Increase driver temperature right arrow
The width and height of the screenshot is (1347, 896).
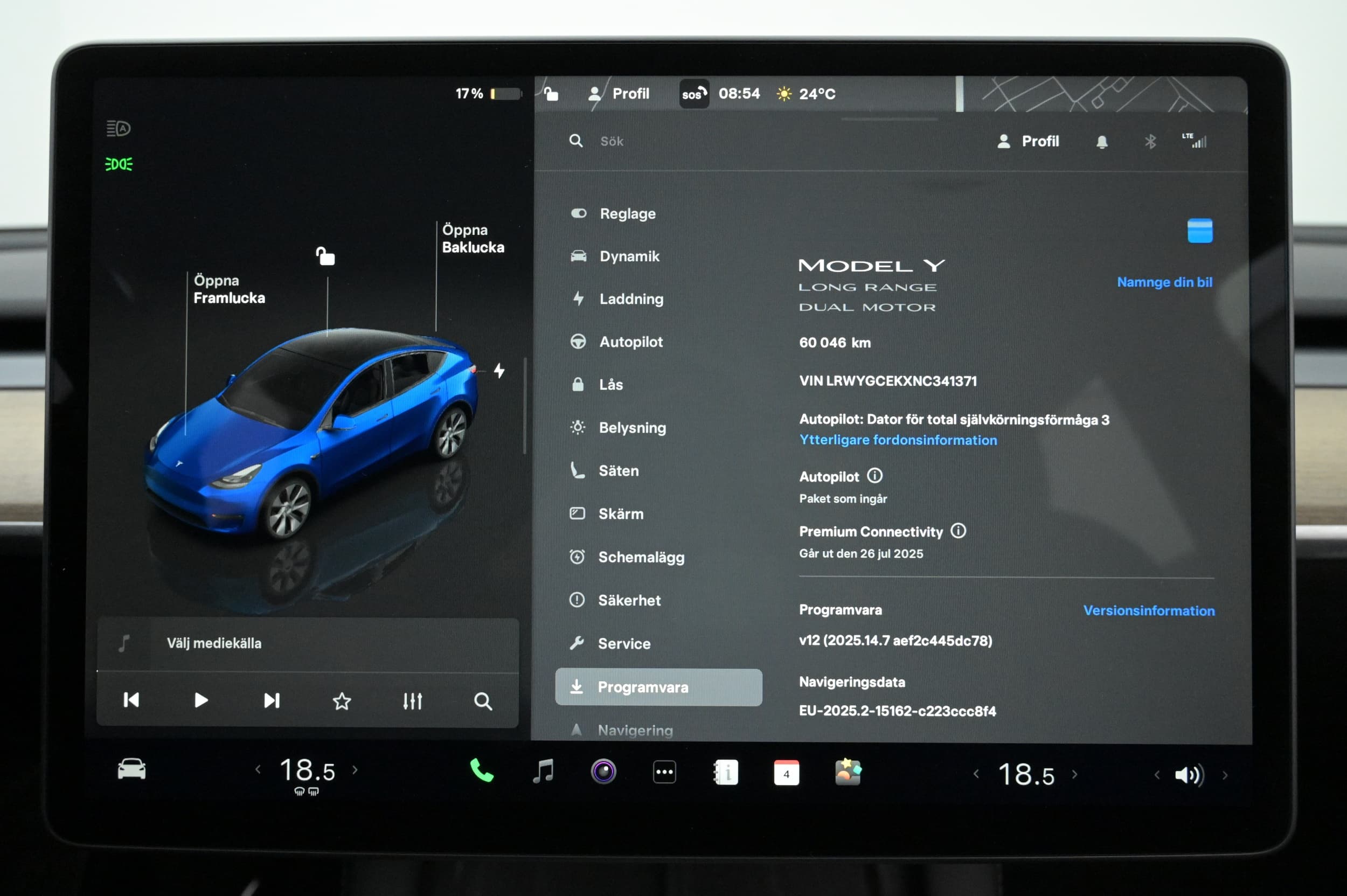[x=355, y=770]
